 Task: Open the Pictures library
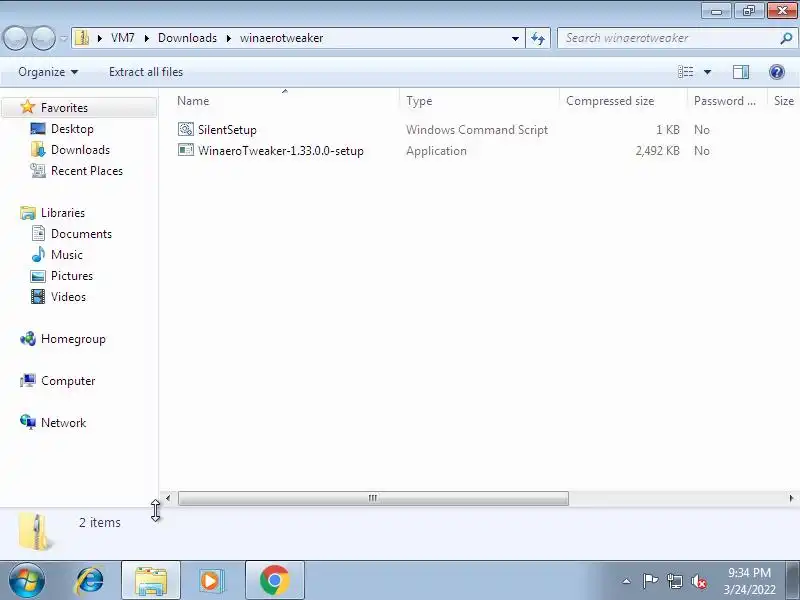pos(72,276)
